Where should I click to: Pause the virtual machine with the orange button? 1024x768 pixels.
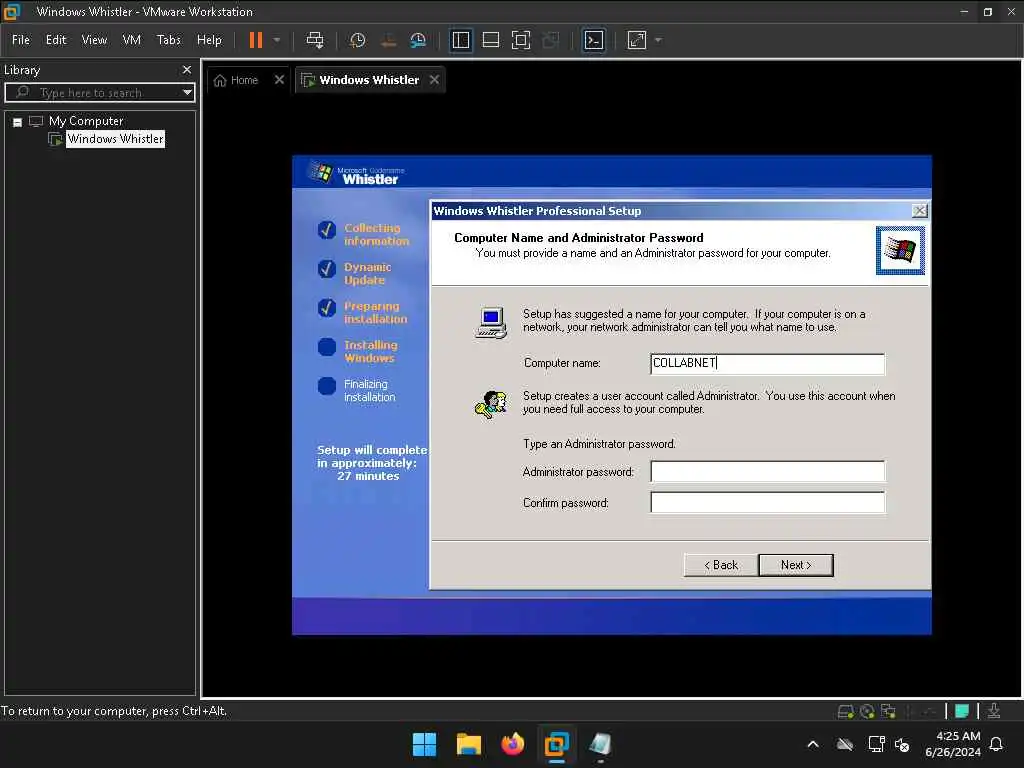(256, 40)
